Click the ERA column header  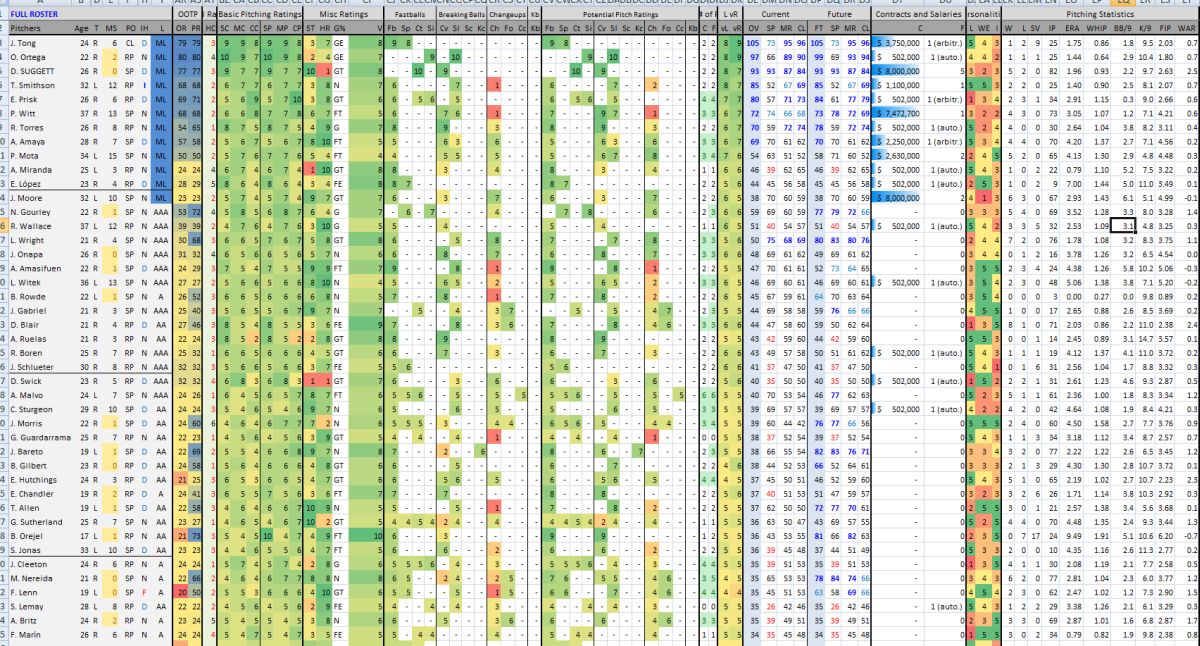coord(1073,29)
